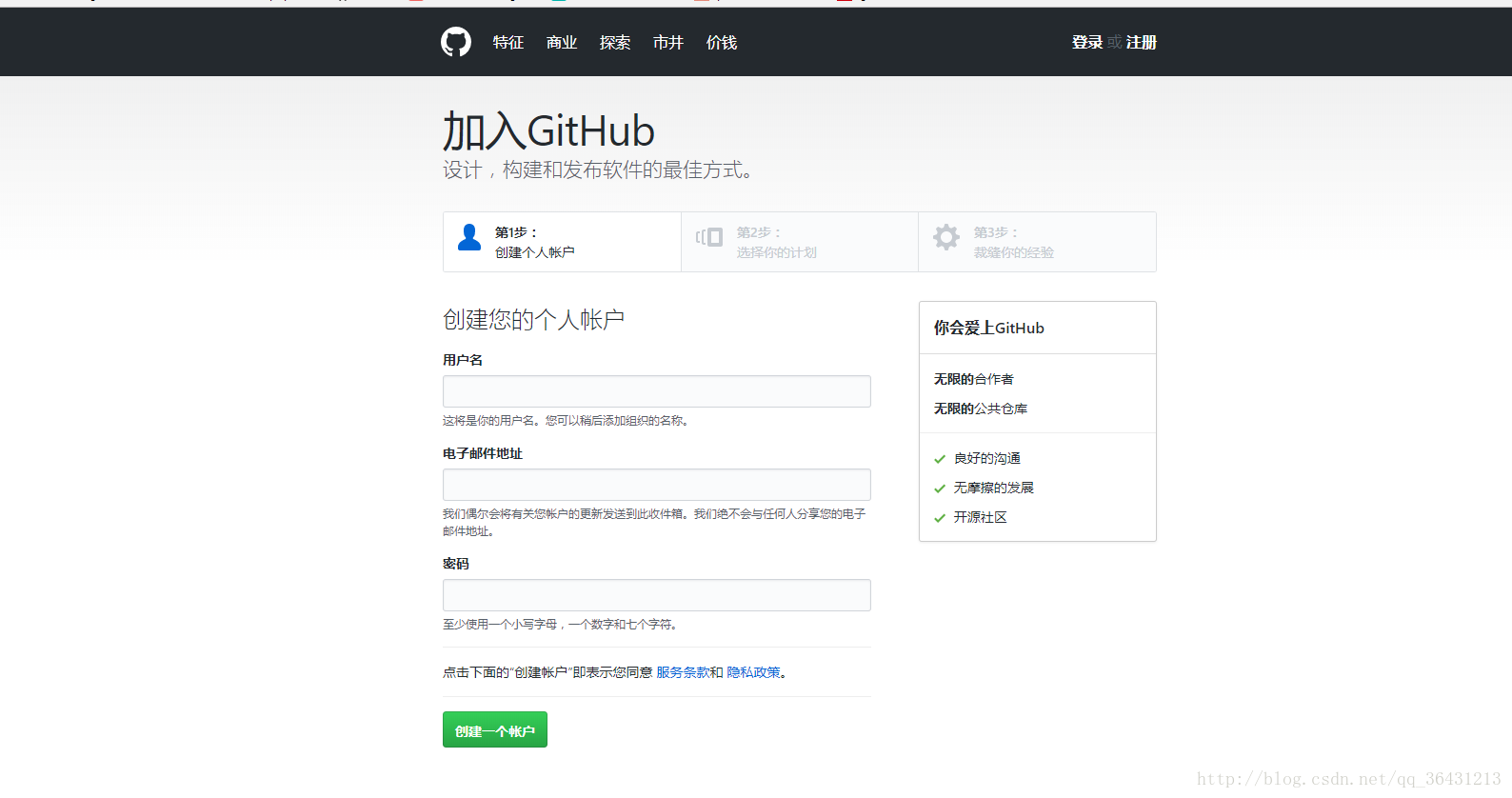Click the 你会爱上GitHub panel title
Viewport: 1512px width, 798px height.
pos(989,328)
